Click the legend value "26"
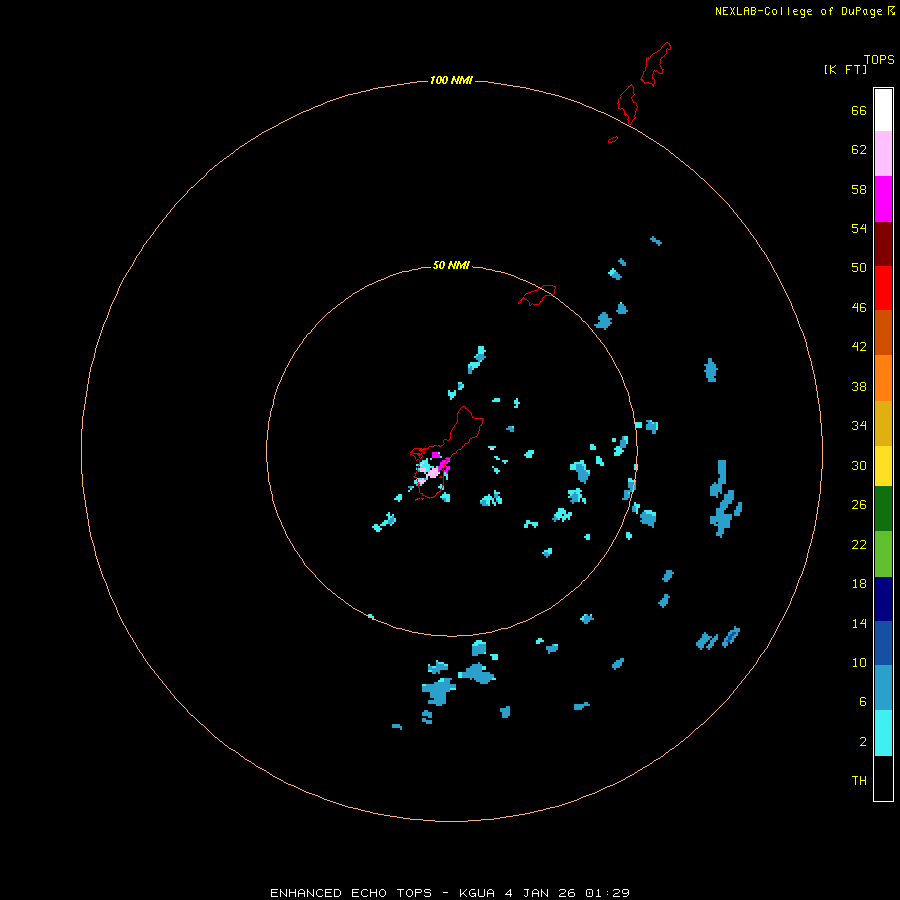900x900 pixels. pyautogui.click(x=859, y=505)
